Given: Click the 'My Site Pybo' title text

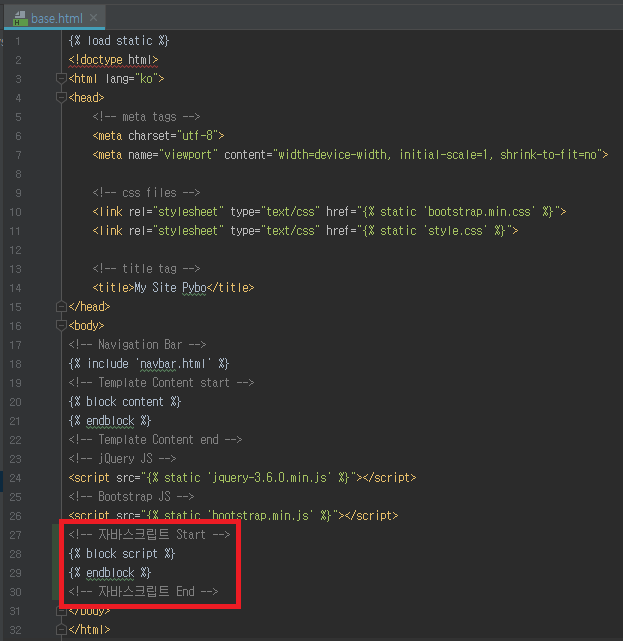Looking at the screenshot, I should (x=170, y=288).
